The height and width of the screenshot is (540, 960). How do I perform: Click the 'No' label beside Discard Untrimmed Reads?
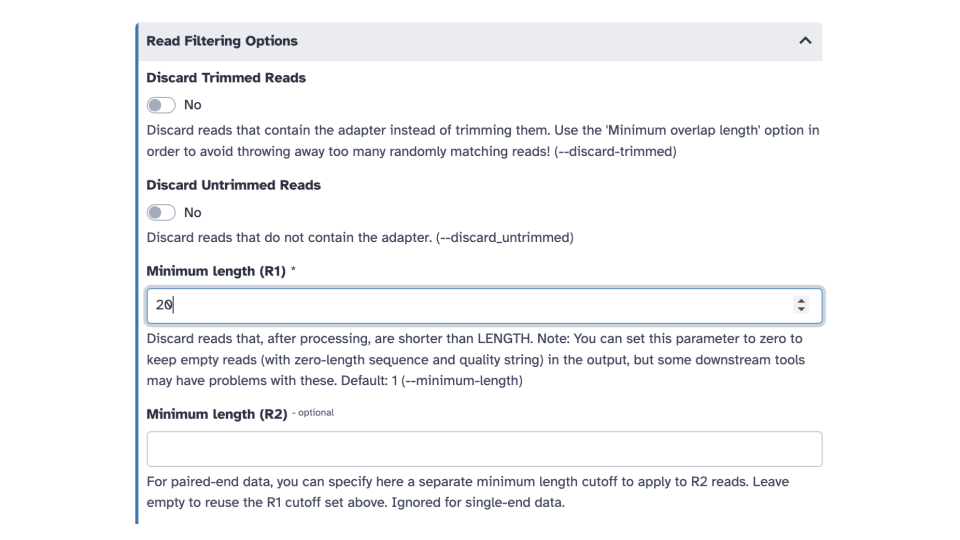[192, 212]
